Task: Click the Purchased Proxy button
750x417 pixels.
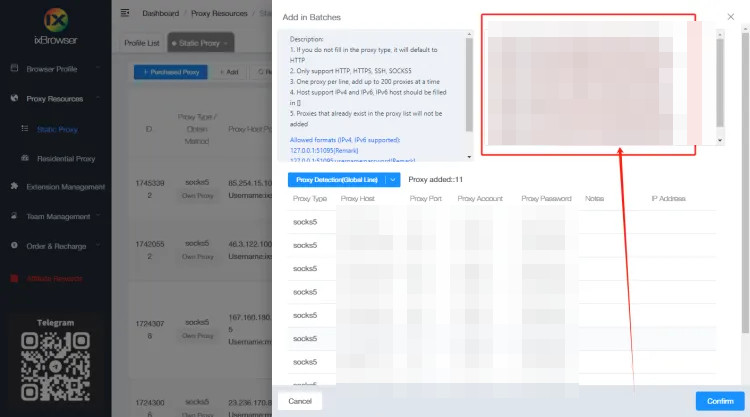Action: point(171,72)
